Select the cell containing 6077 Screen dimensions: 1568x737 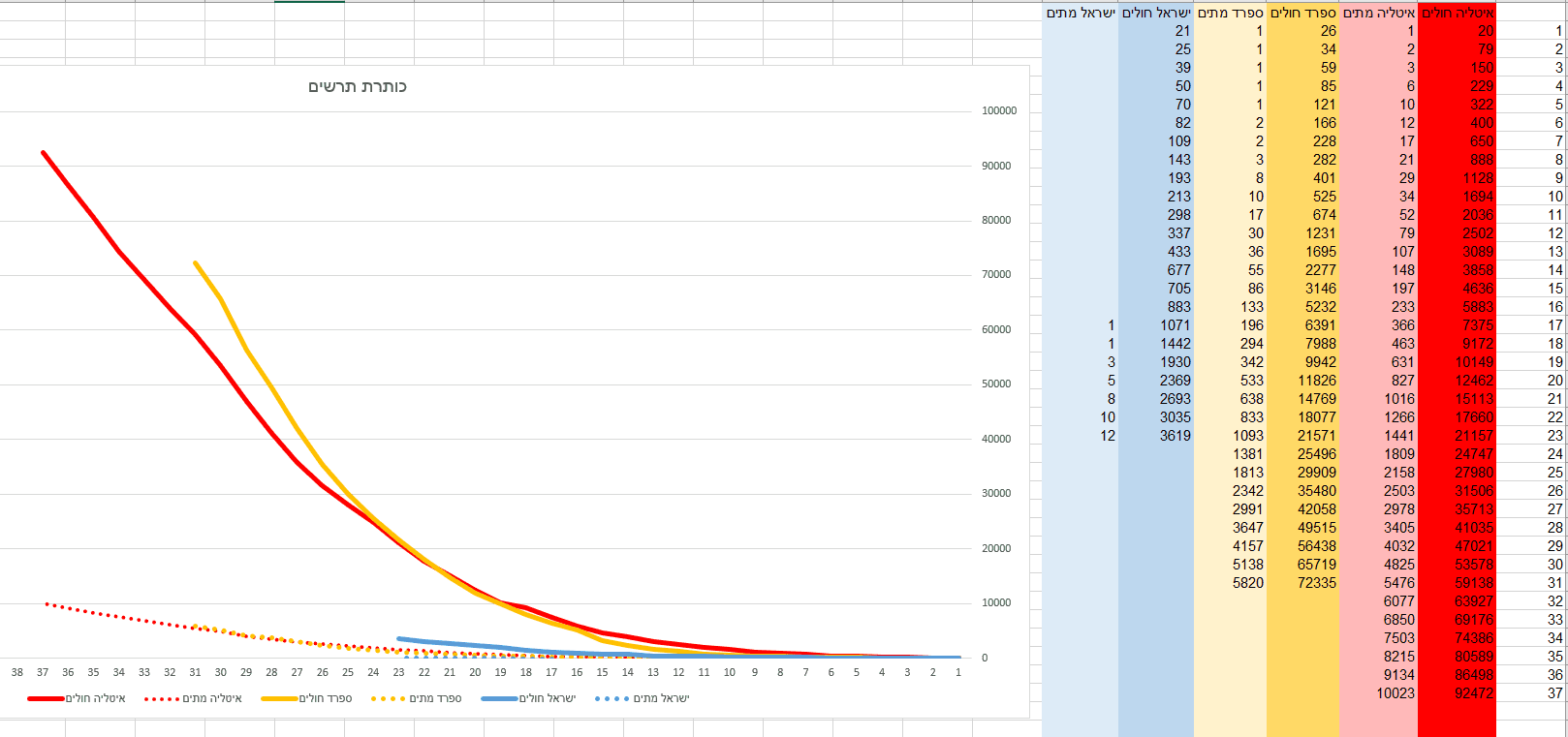click(x=1378, y=601)
